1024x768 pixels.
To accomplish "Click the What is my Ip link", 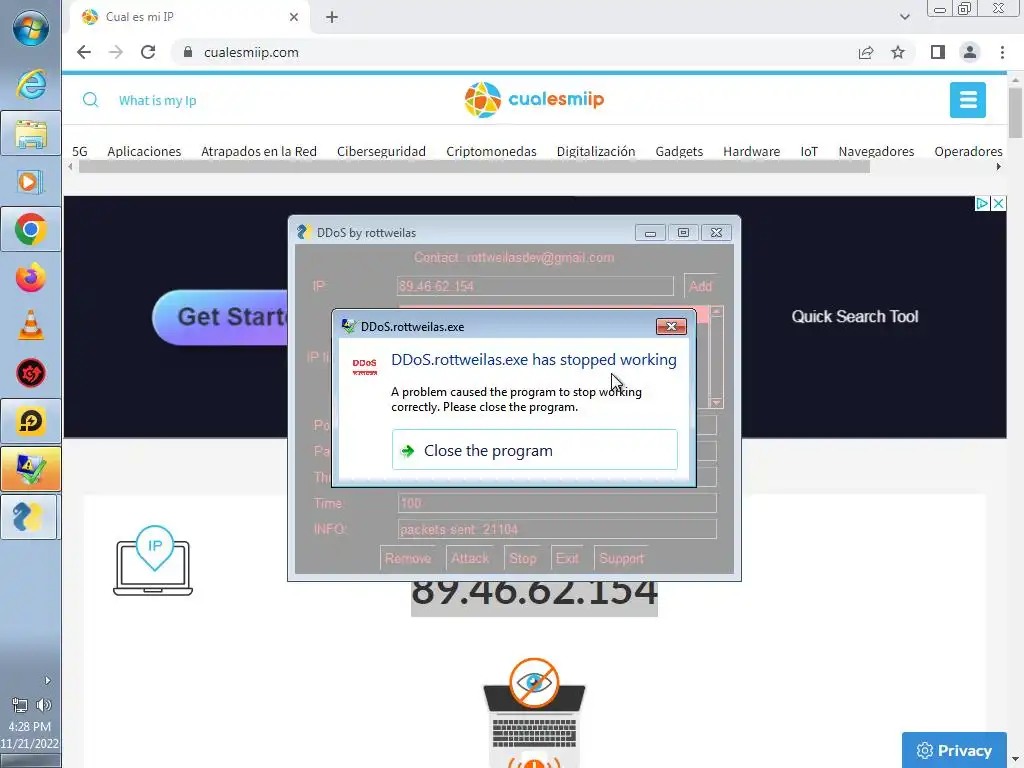I will [x=157, y=101].
